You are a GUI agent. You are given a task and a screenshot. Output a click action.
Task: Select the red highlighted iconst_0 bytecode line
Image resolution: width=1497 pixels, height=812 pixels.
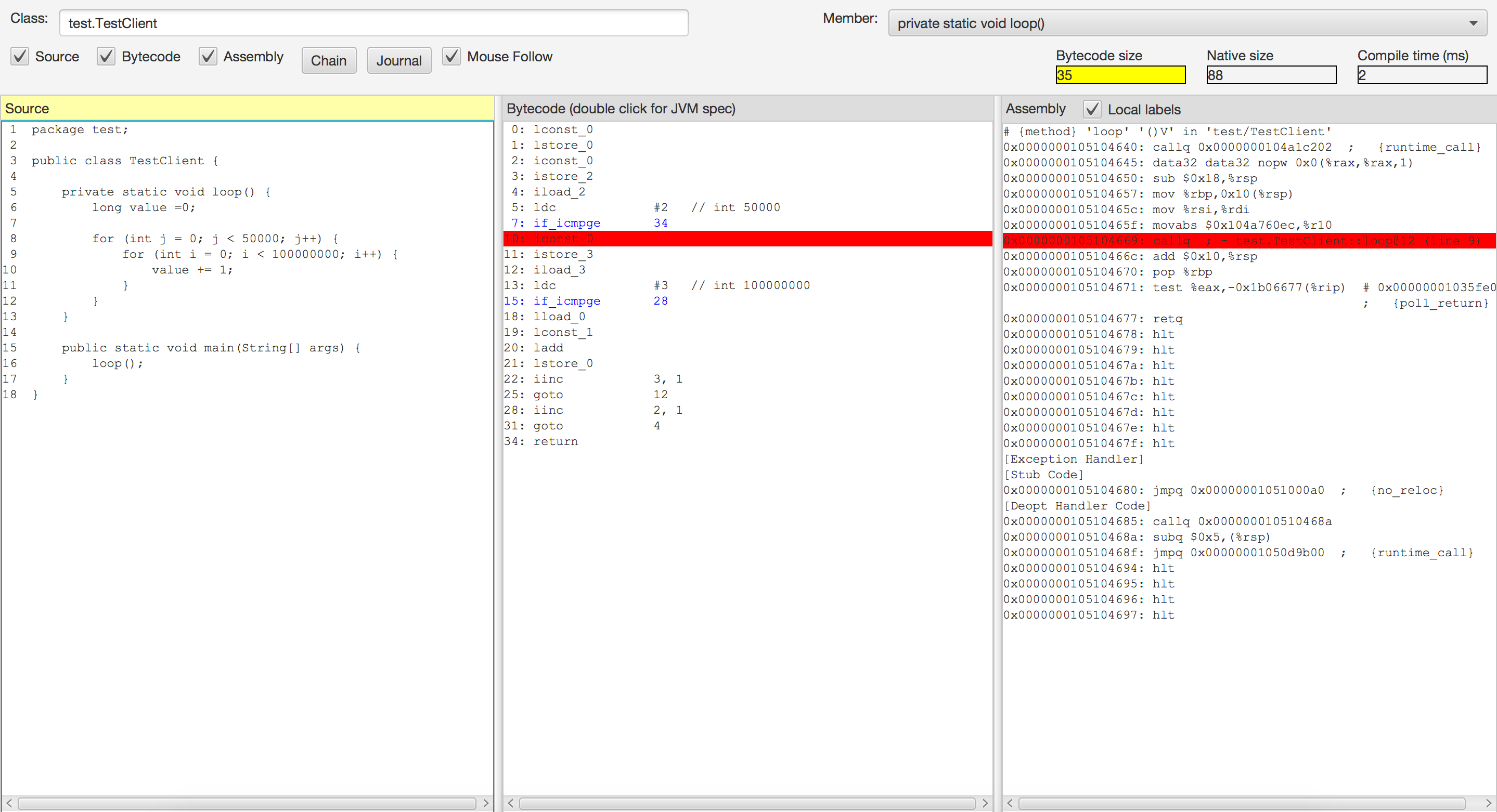click(x=748, y=239)
